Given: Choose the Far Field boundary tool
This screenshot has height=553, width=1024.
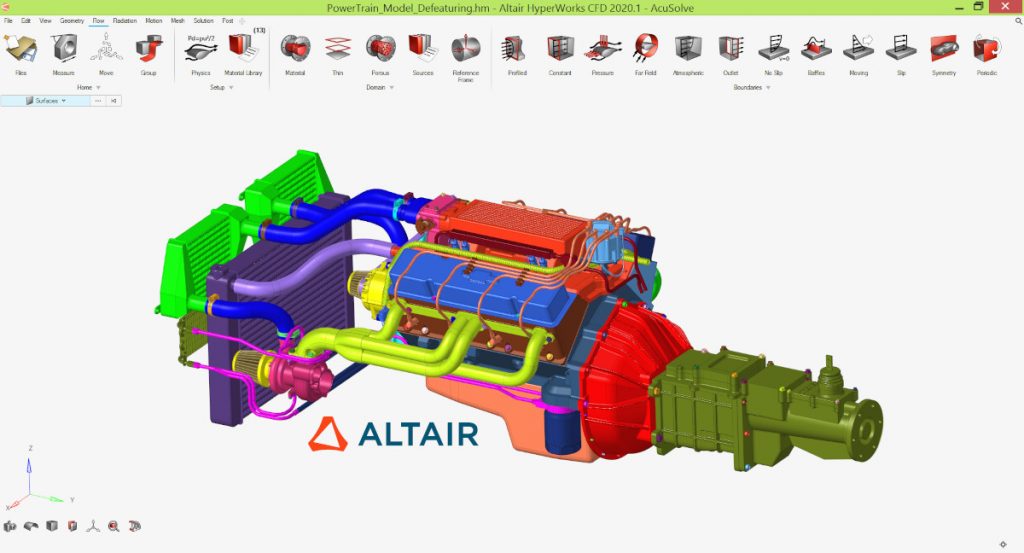Looking at the screenshot, I should pos(646,50).
